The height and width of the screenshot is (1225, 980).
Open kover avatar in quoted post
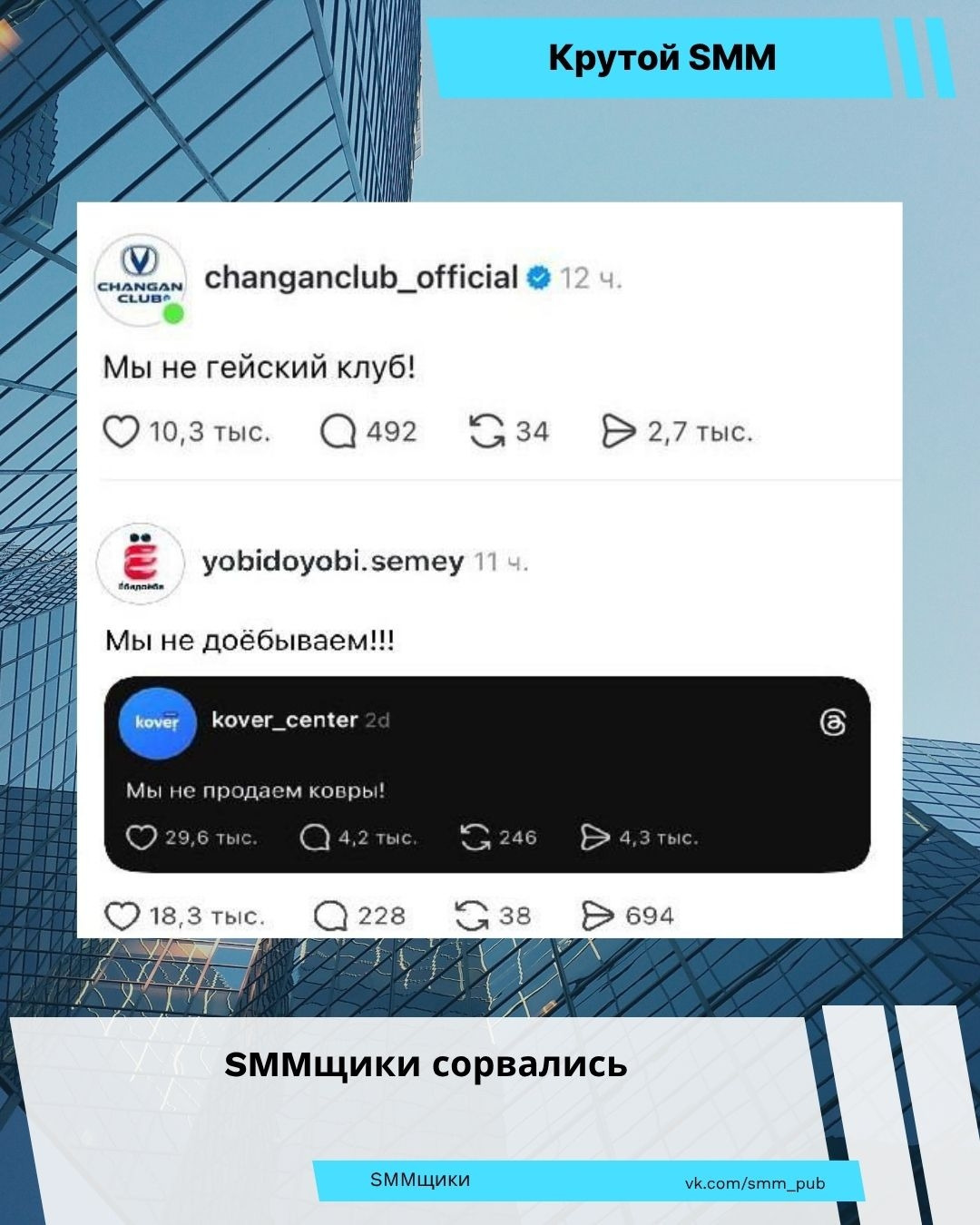[x=158, y=722]
